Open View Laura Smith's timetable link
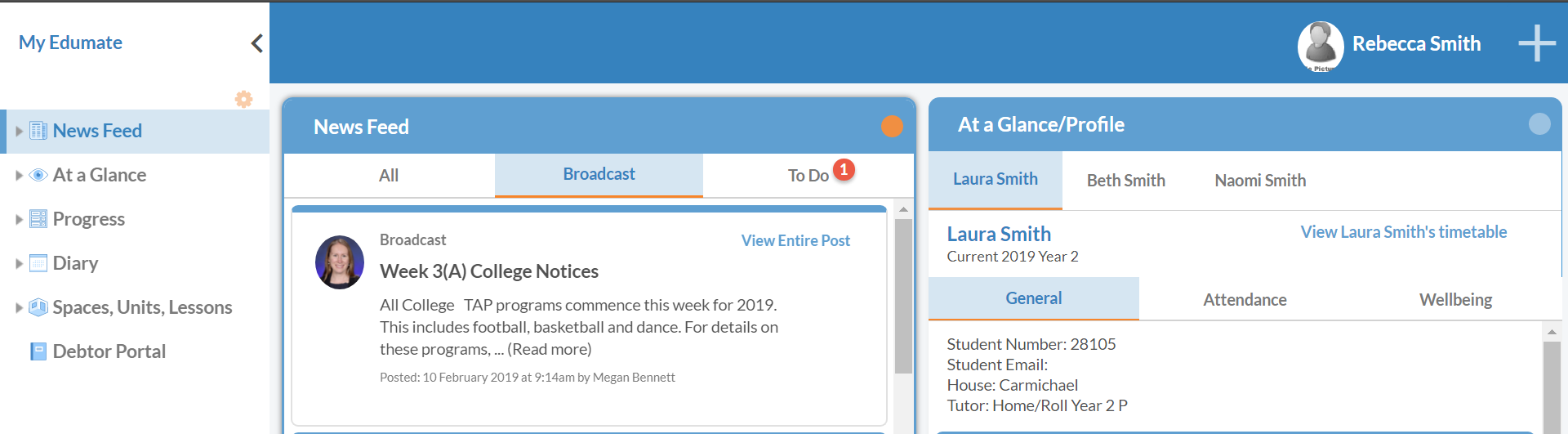 (x=1403, y=232)
